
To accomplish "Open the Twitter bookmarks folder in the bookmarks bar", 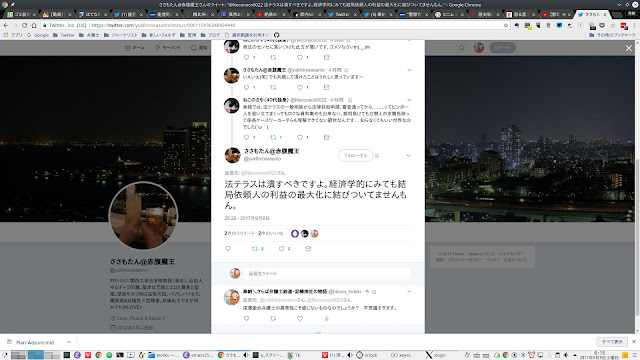I will pos(64,35).
